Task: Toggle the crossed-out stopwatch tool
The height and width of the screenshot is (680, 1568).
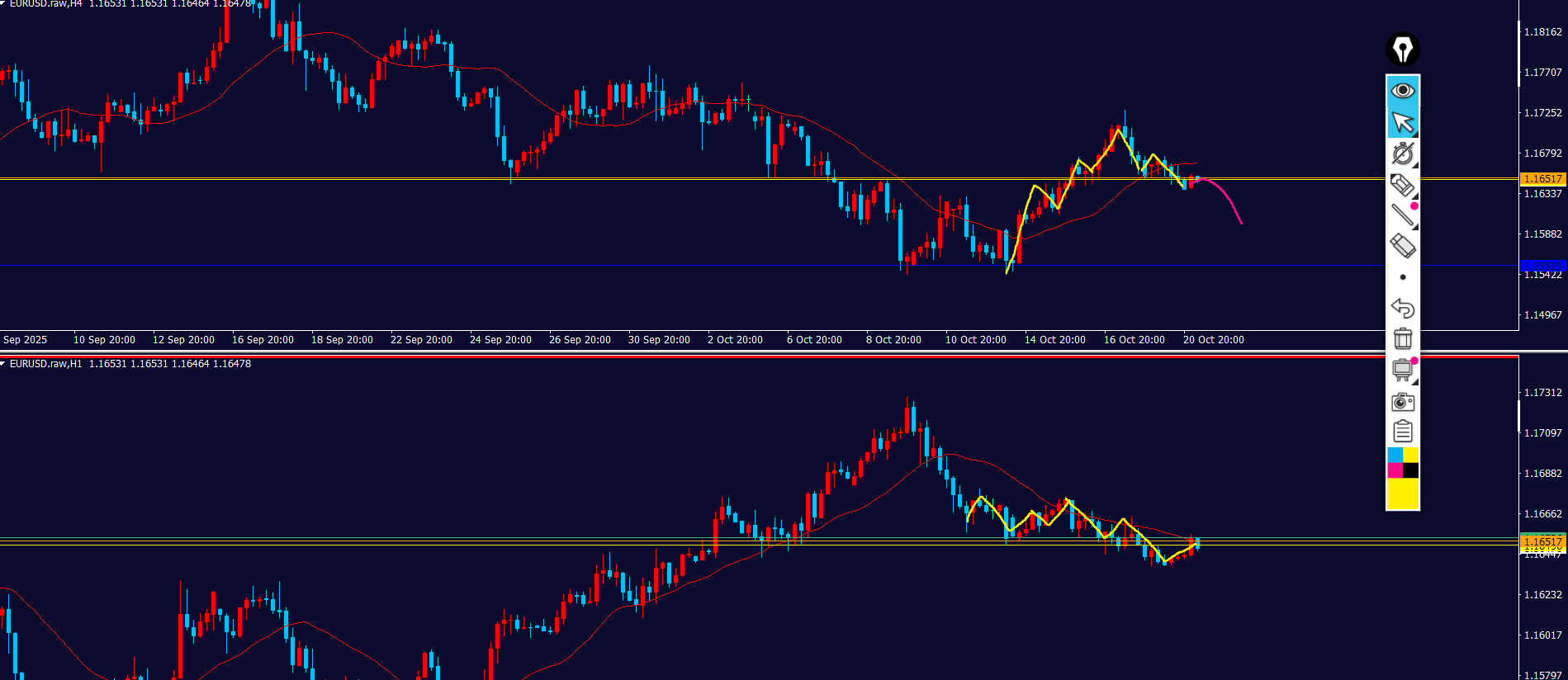Action: 1402,153
